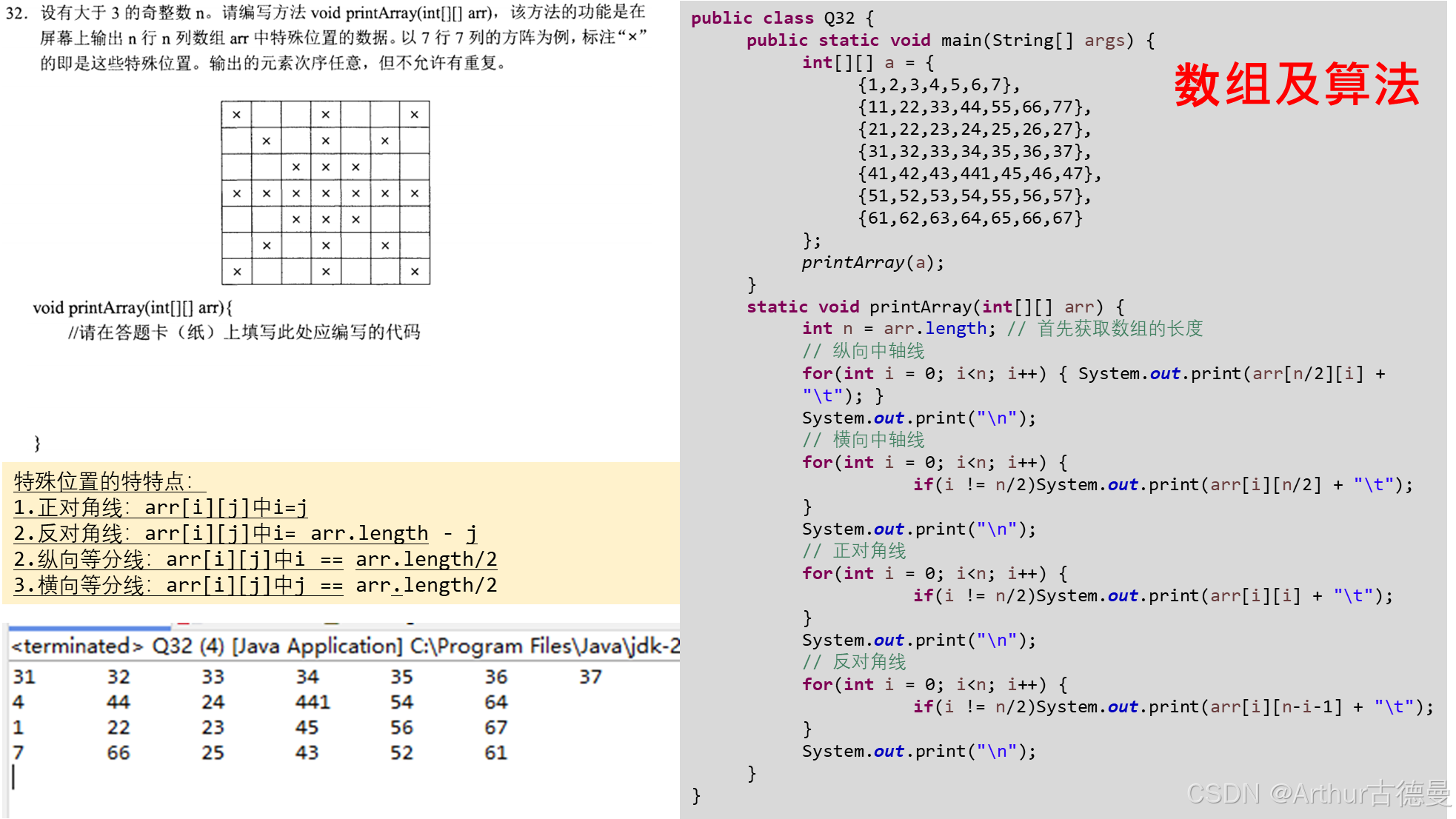The height and width of the screenshot is (819, 1456).
Task: Click the center cell of the 7x7 grid
Action: tap(326, 193)
